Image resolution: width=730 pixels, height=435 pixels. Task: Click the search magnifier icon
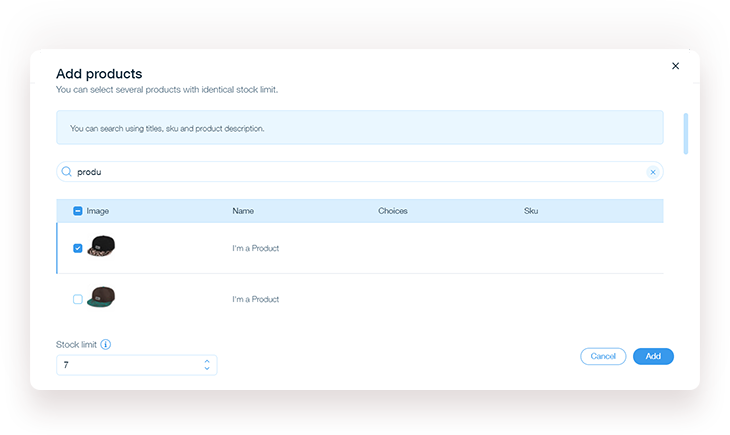(x=67, y=172)
